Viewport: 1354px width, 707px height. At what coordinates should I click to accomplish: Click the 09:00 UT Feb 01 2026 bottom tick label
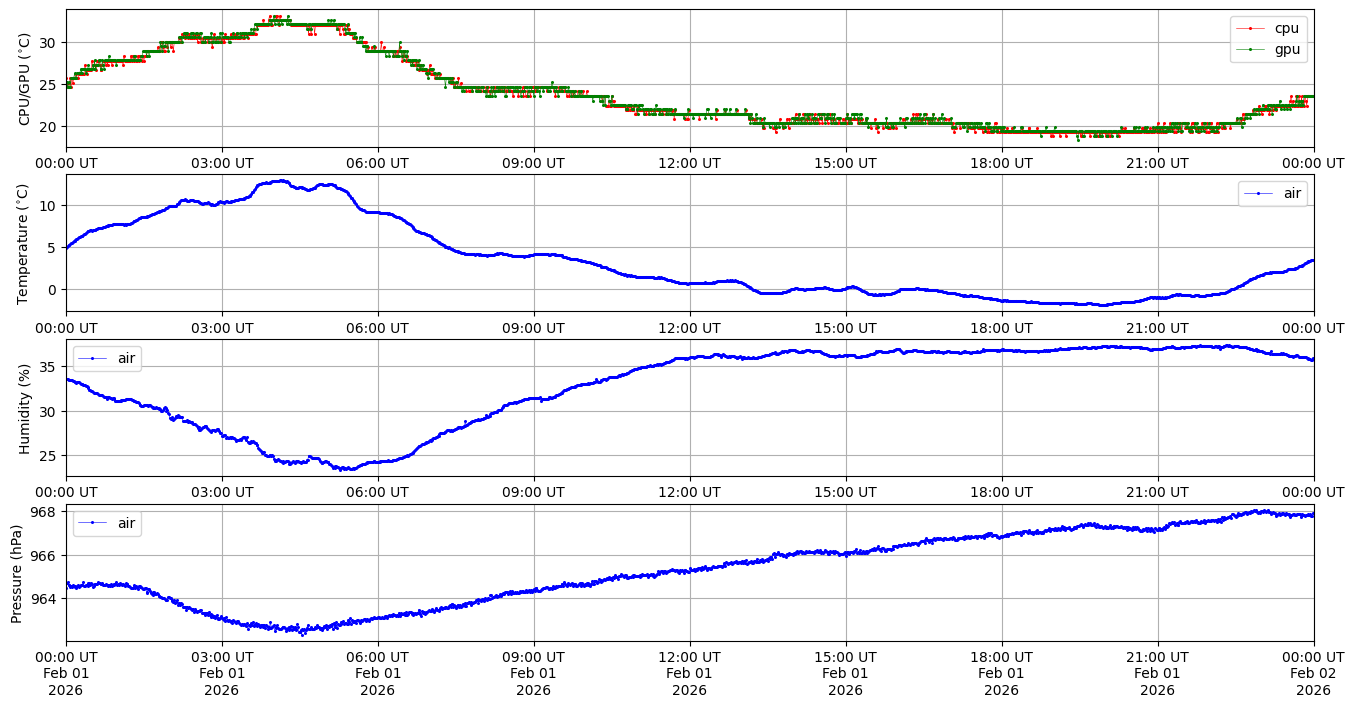tap(533, 674)
